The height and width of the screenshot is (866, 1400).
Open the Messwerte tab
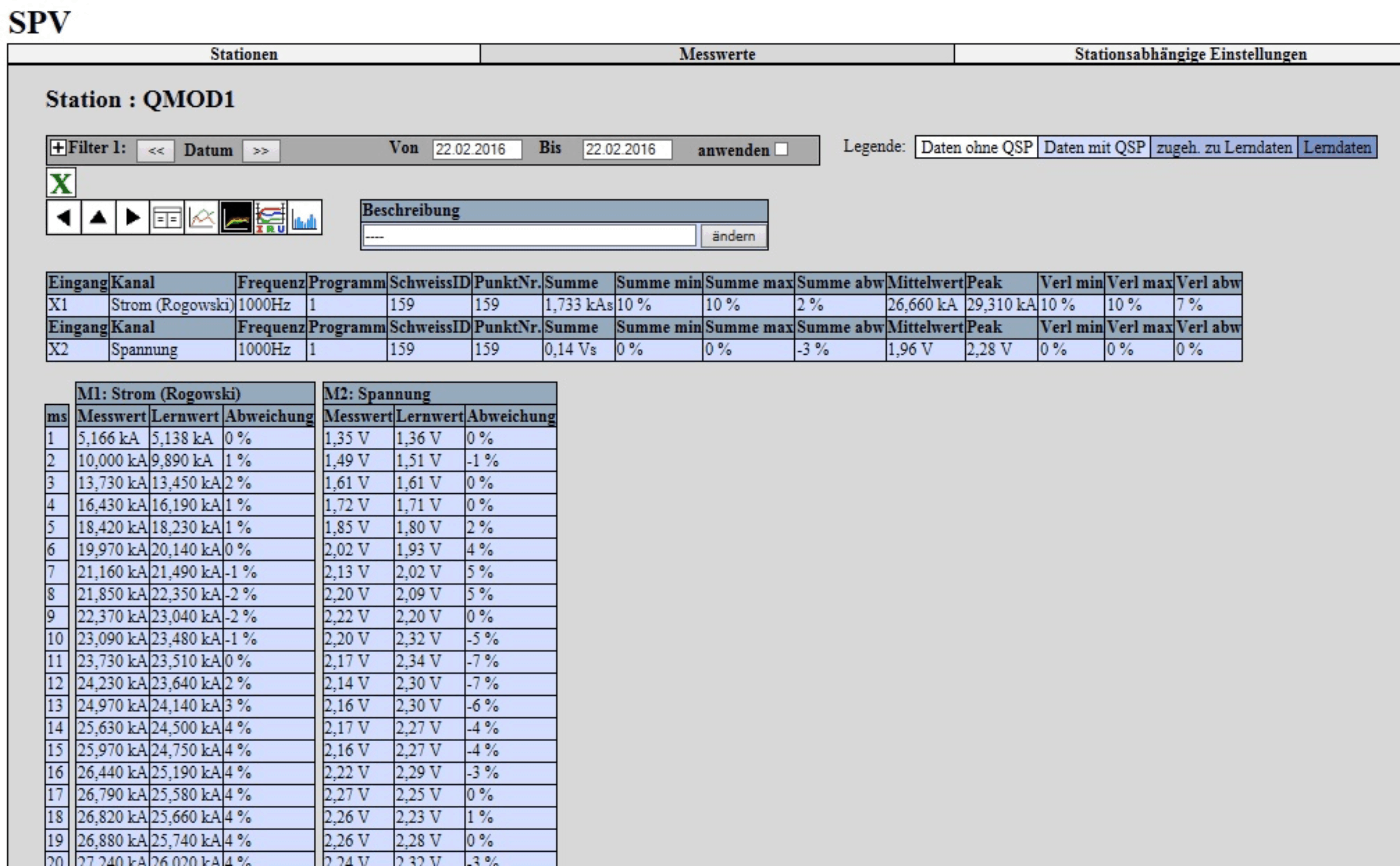717,54
